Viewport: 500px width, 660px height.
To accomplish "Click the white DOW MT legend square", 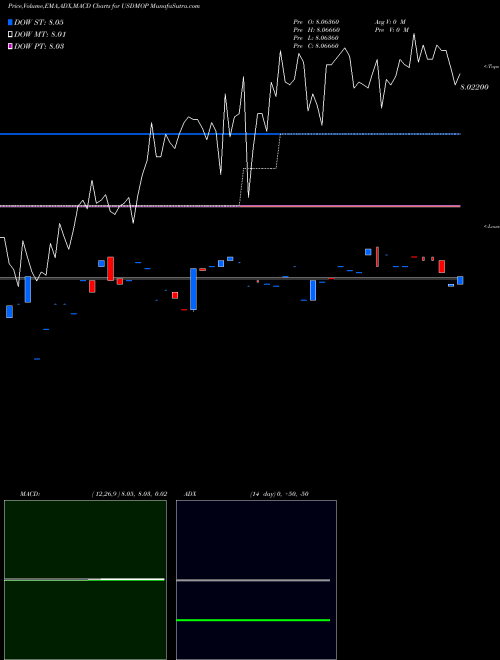I will coord(10,35).
